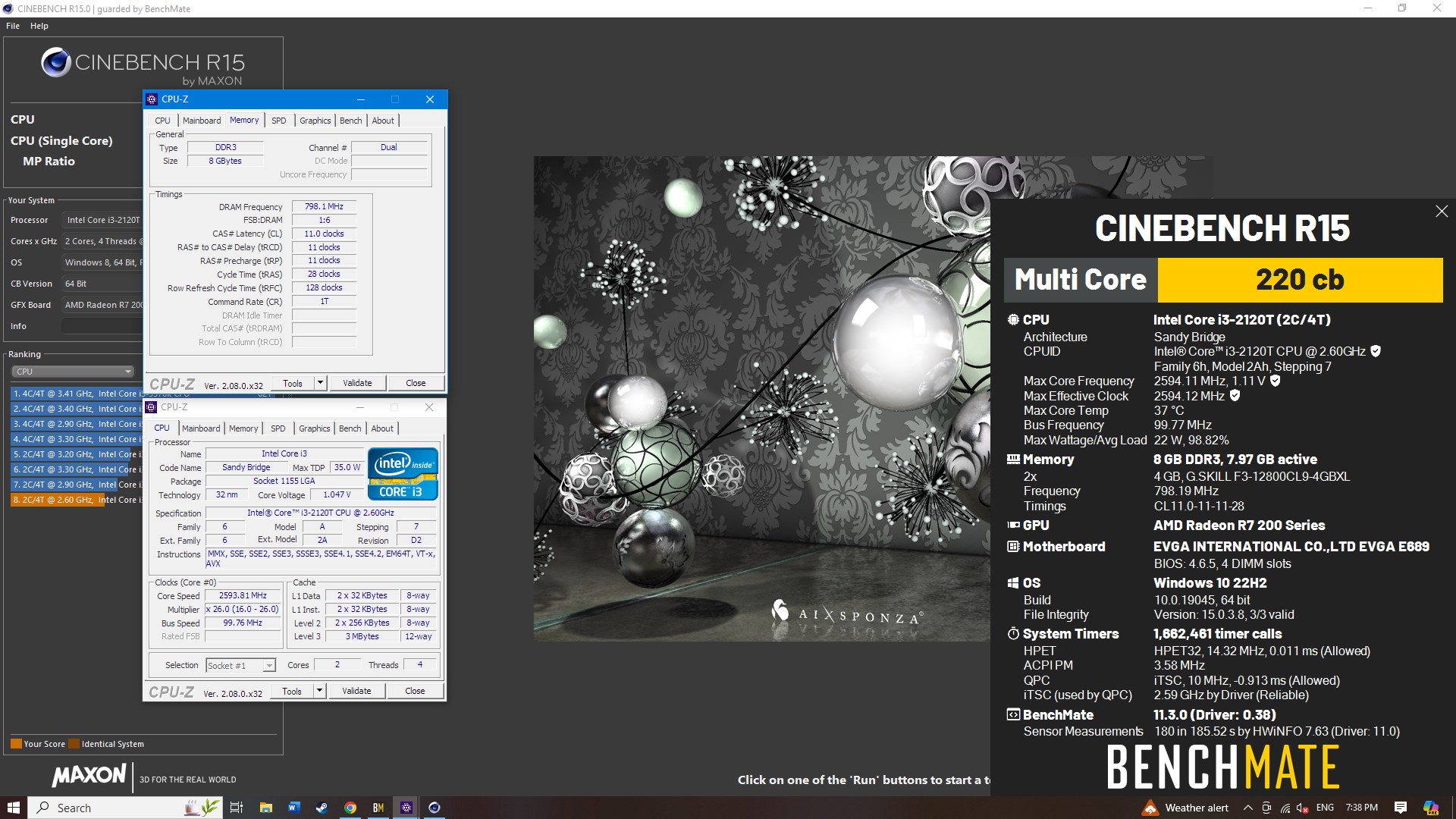
Task: Click lower CPU-Z window title icon
Action: (151, 407)
